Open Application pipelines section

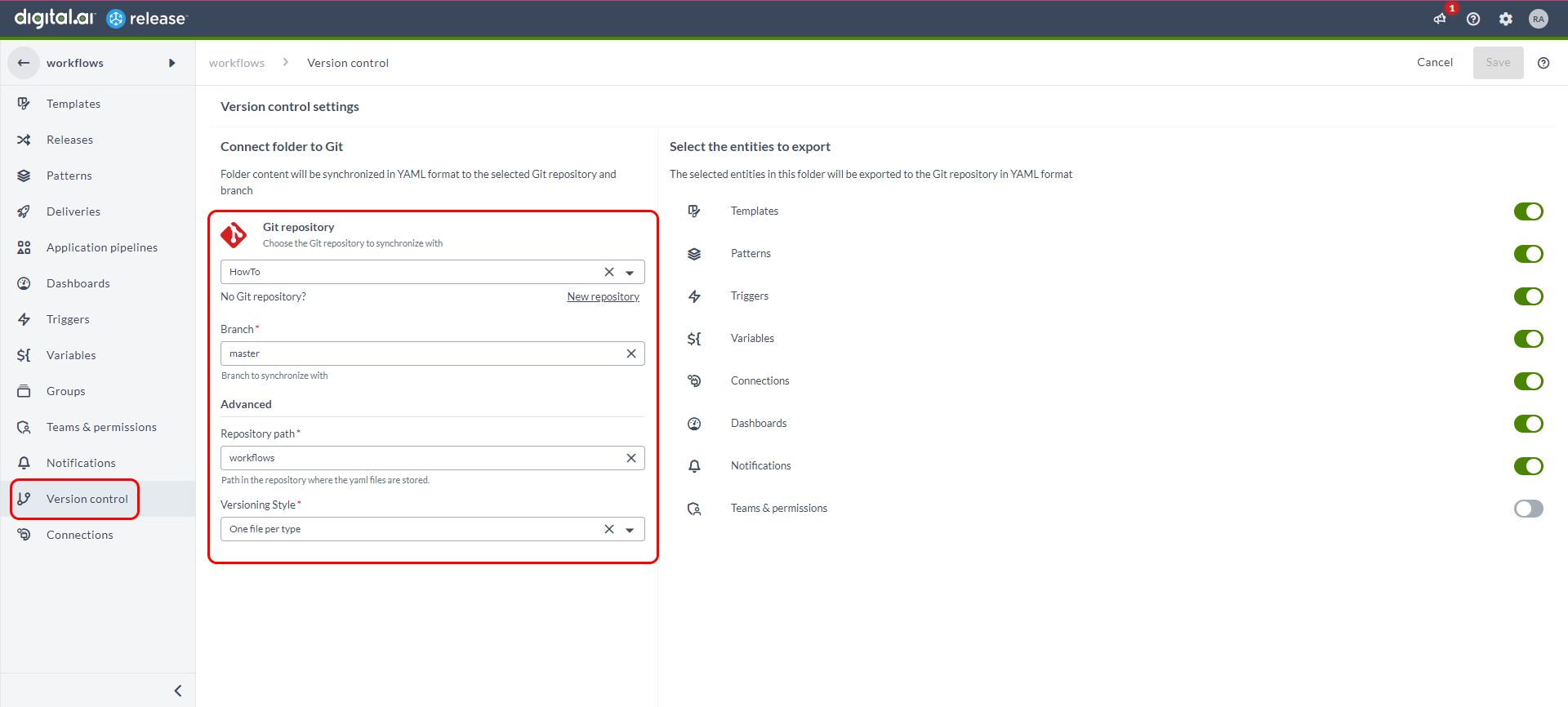(98, 247)
